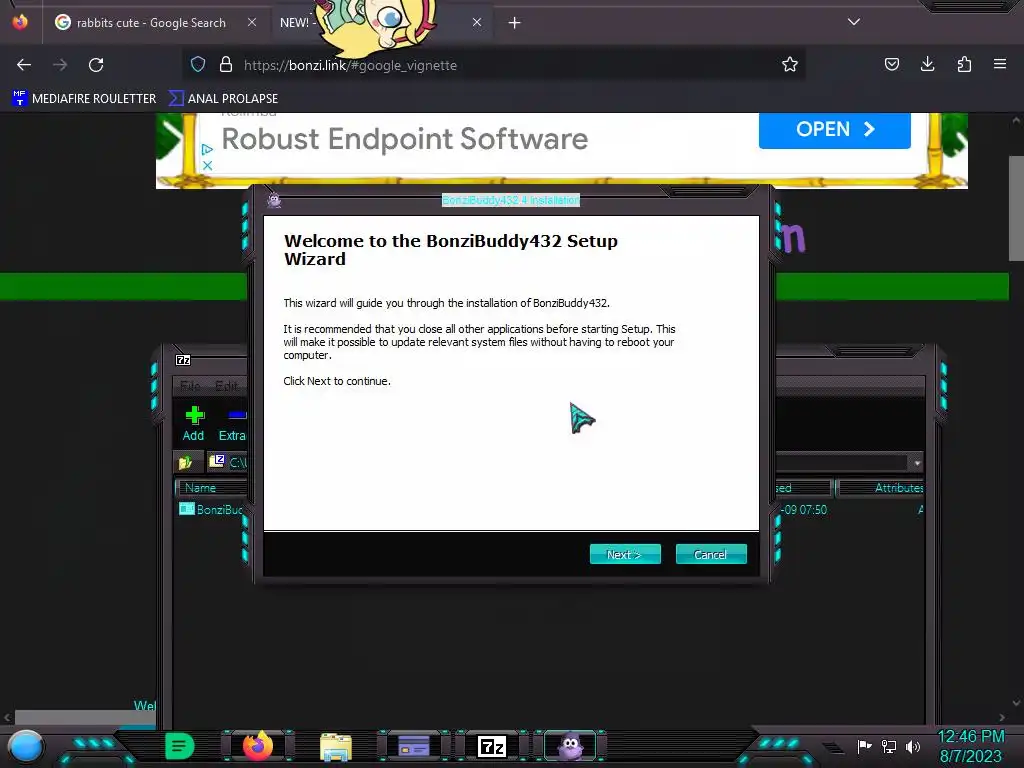This screenshot has height=768, width=1024.
Task: Close the NEW! browser tab
Action: 477,22
